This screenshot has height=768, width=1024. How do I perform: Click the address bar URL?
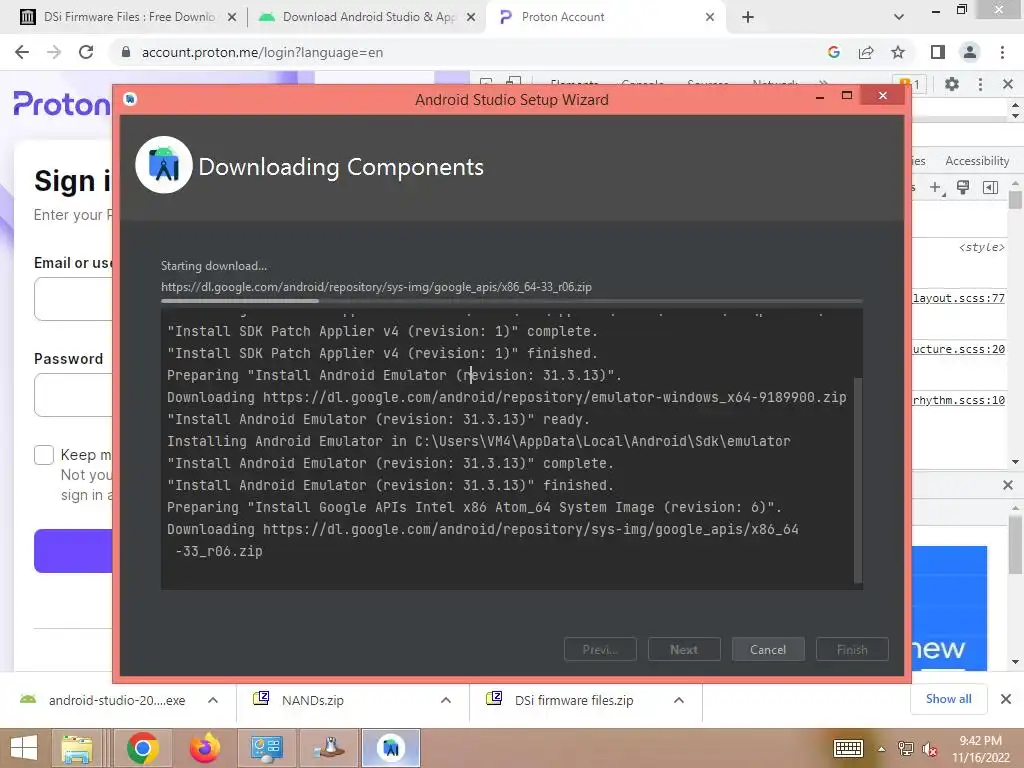click(263, 52)
